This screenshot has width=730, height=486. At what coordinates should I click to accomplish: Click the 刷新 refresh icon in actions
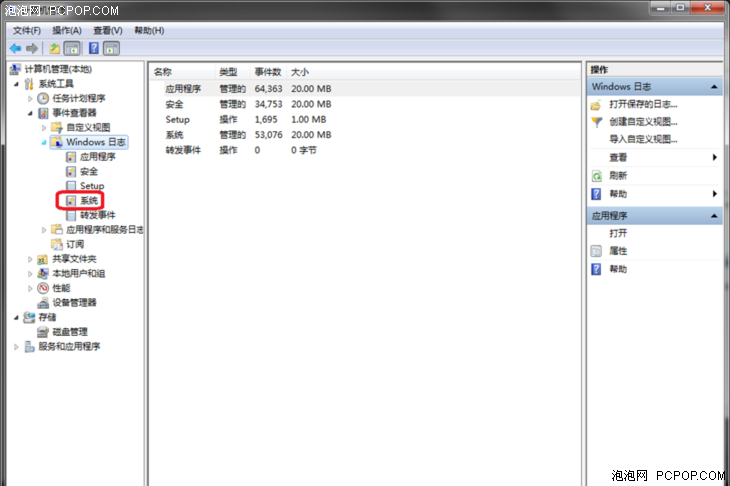(596, 176)
